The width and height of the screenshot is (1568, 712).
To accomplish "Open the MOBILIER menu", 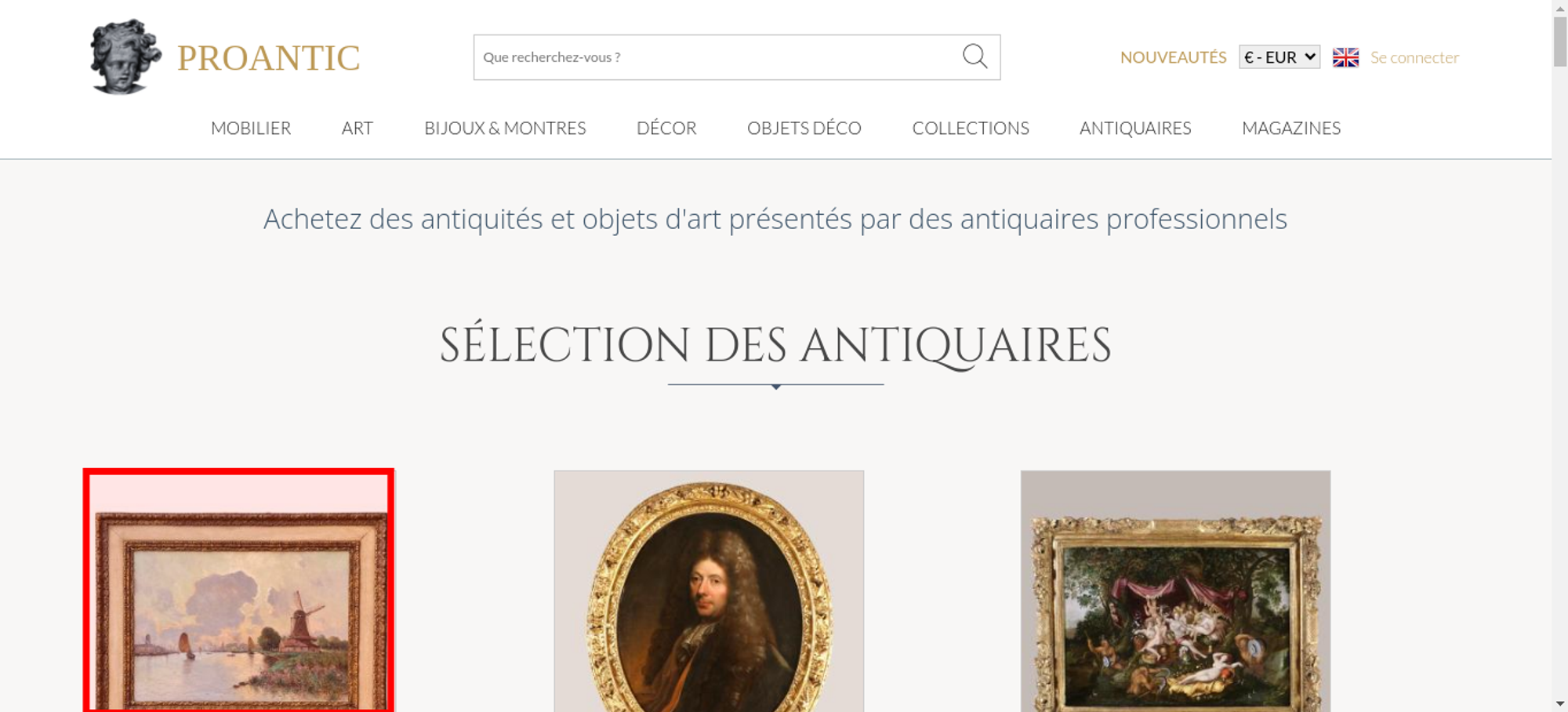I will click(251, 128).
